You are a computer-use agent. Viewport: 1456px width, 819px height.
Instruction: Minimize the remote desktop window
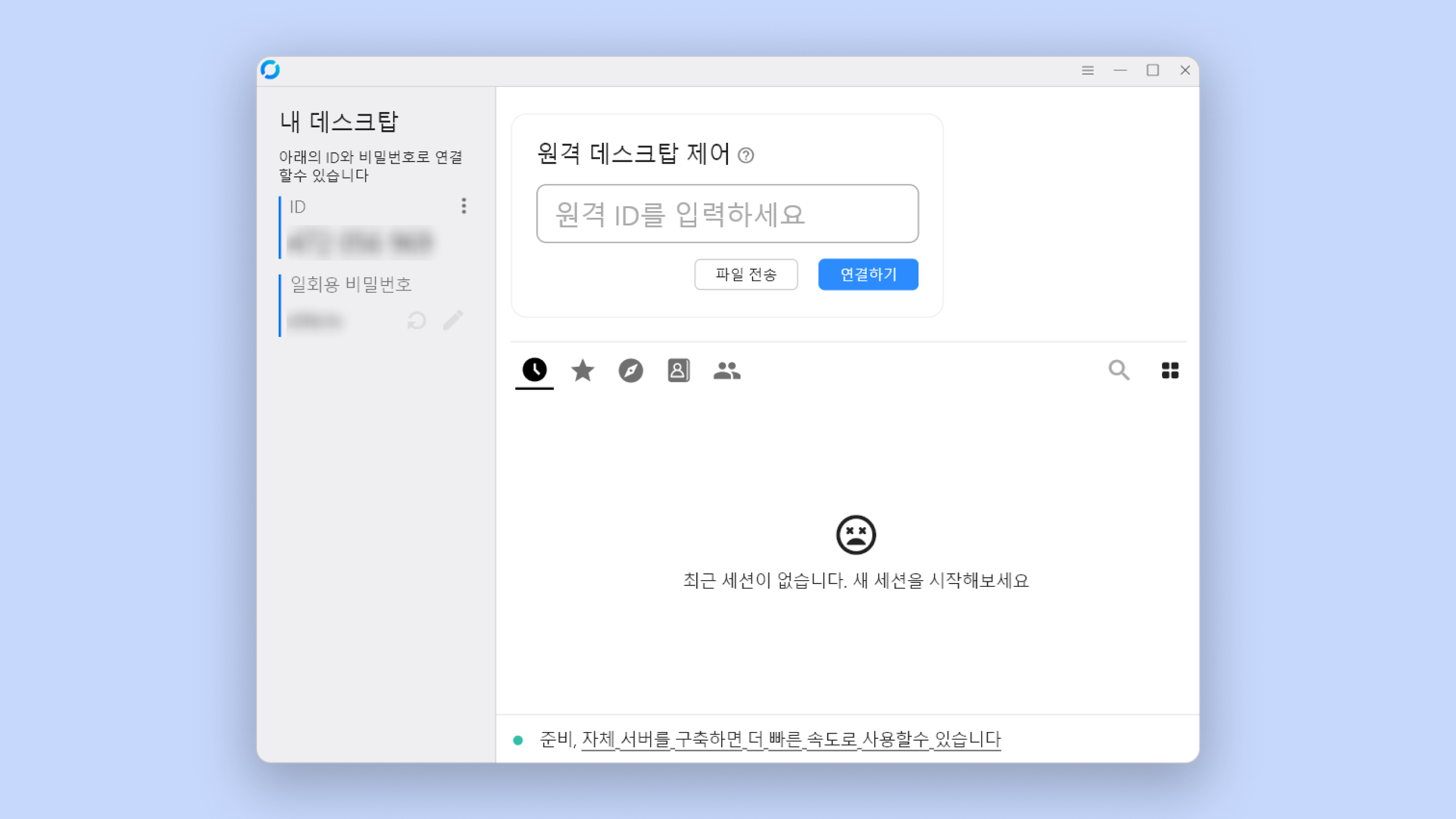coord(1120,71)
